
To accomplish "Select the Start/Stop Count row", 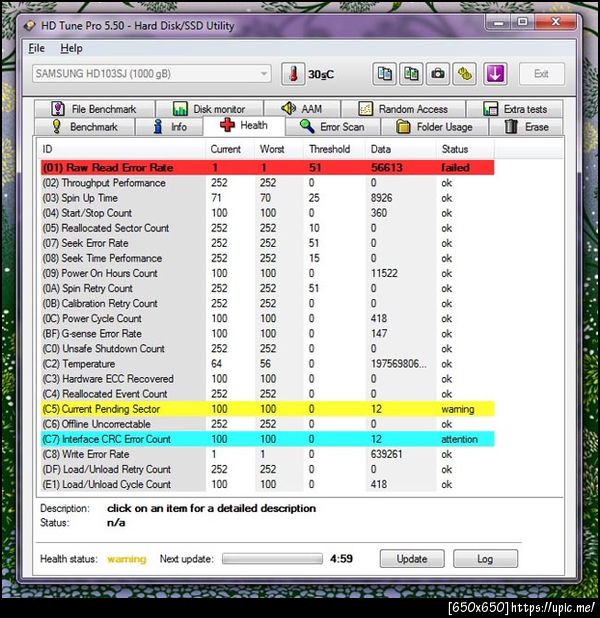I will point(267,213).
